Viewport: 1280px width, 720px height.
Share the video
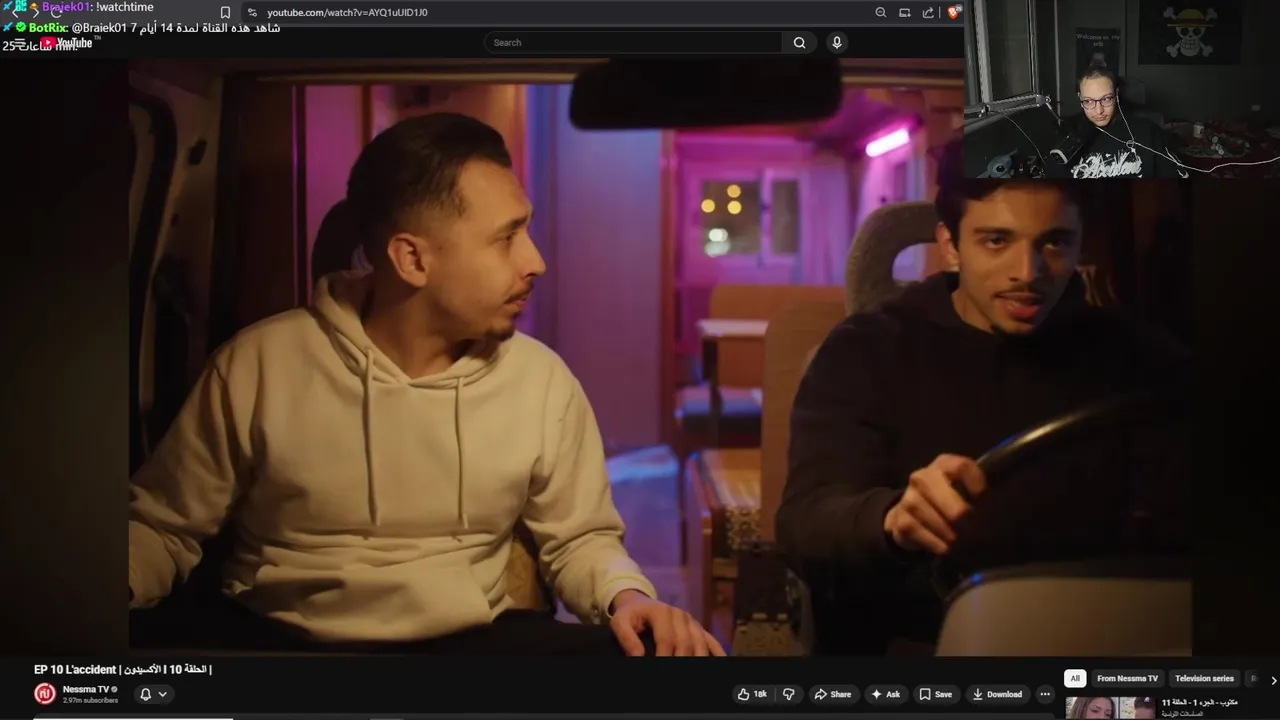pos(832,694)
